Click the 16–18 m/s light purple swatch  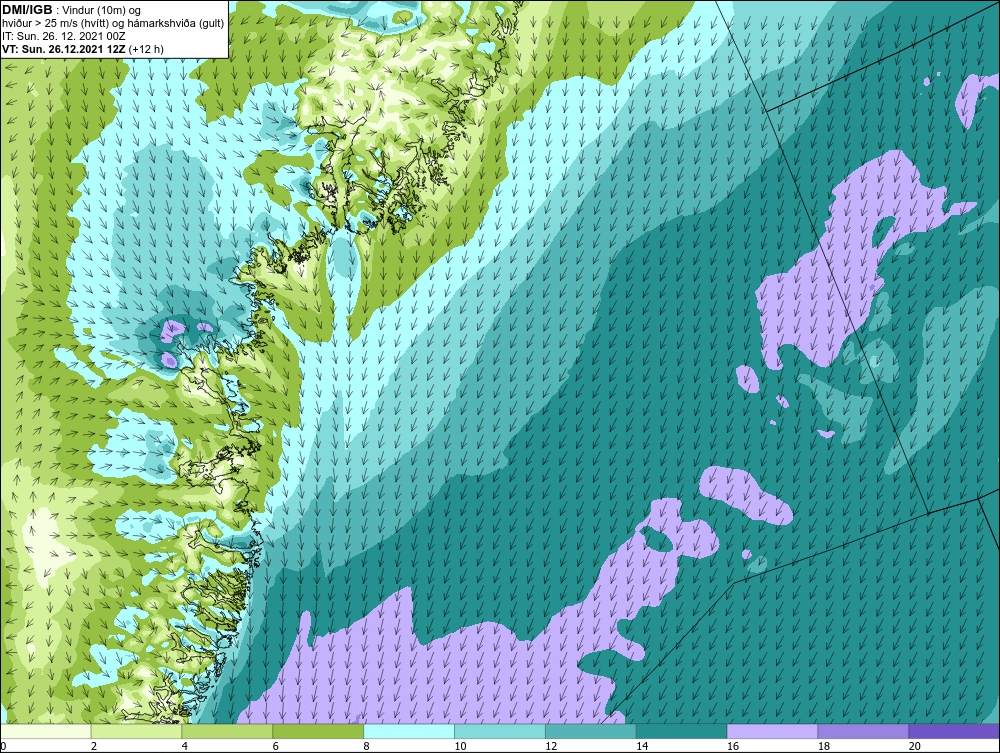tap(772, 731)
